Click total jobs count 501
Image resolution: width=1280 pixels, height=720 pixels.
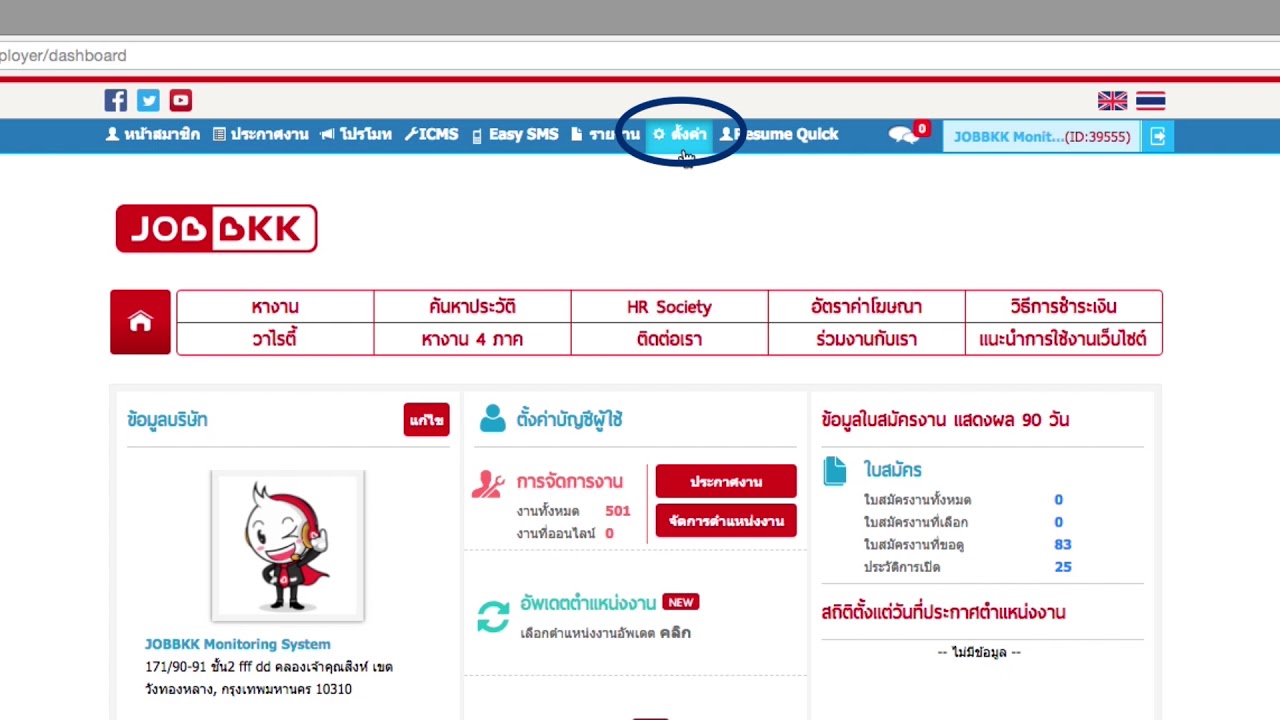pyautogui.click(x=618, y=511)
